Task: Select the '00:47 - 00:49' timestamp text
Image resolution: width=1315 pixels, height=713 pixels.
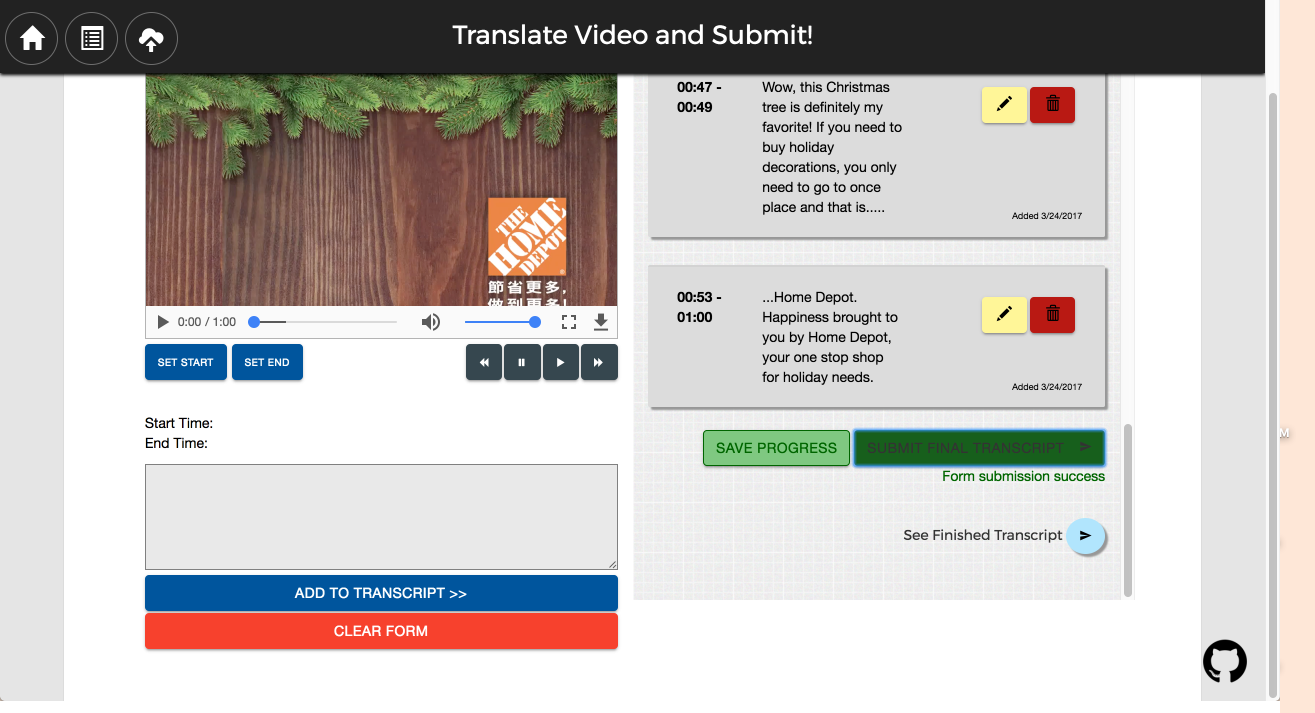Action: (699, 97)
